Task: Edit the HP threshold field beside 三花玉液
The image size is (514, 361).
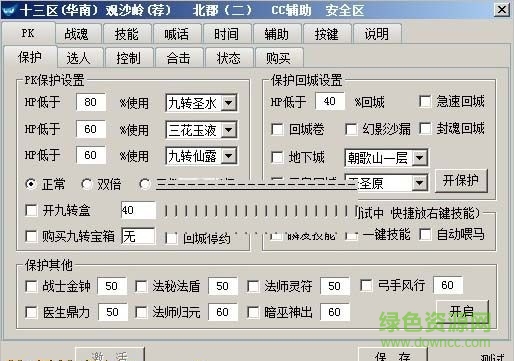Action: coord(91,129)
